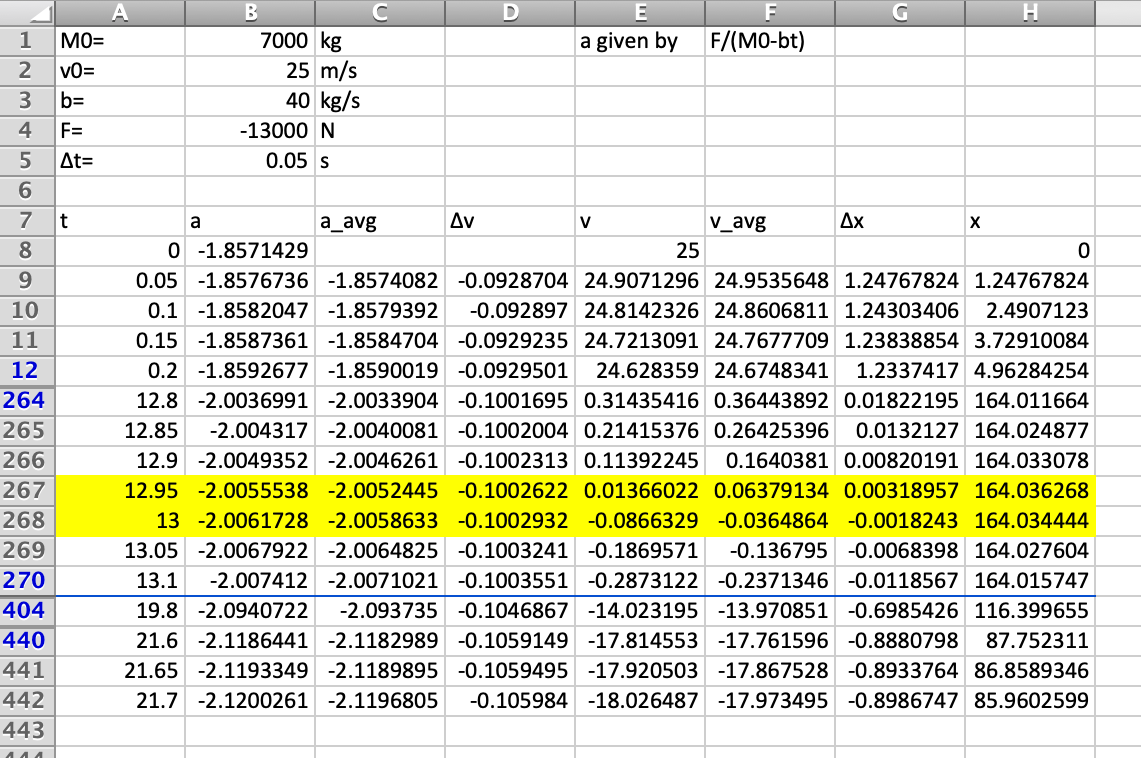
Task: Click the cell containing M0=
Action: (x=120, y=41)
